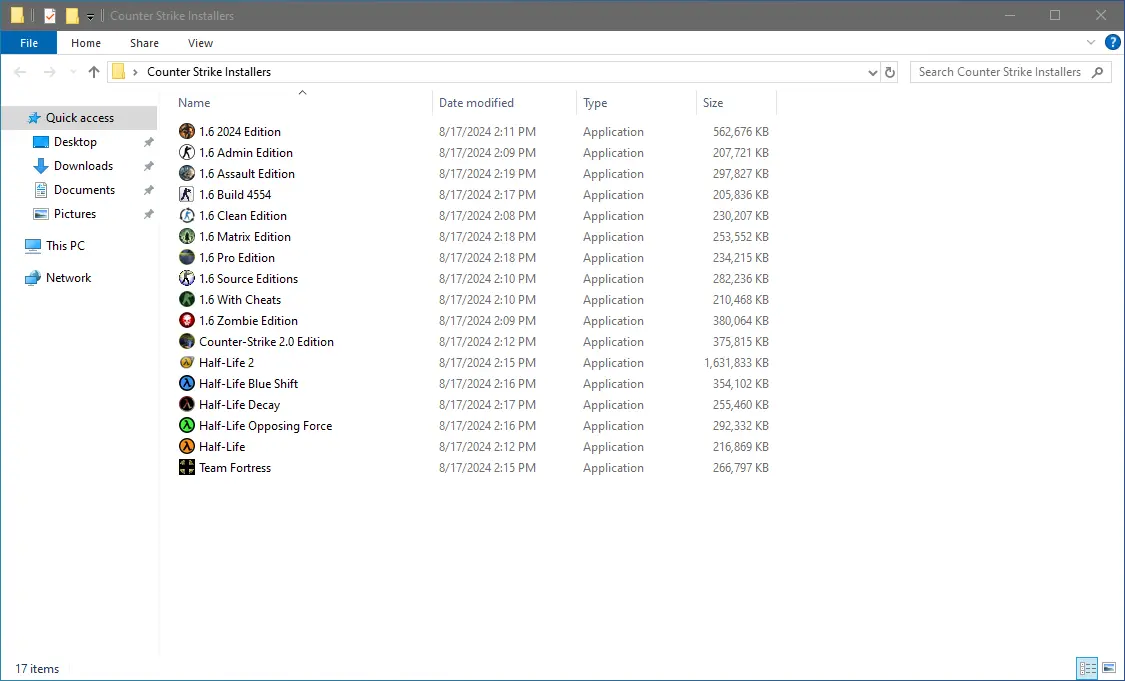Open recent locations dropdown arrow
Viewport: 1125px width, 681px height.
coord(72,72)
